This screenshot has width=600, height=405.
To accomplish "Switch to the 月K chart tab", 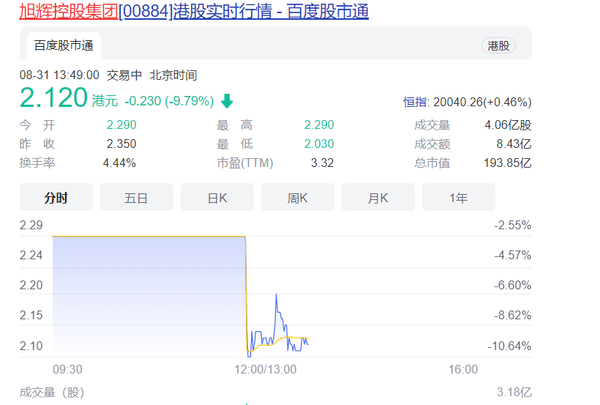I will tap(378, 198).
